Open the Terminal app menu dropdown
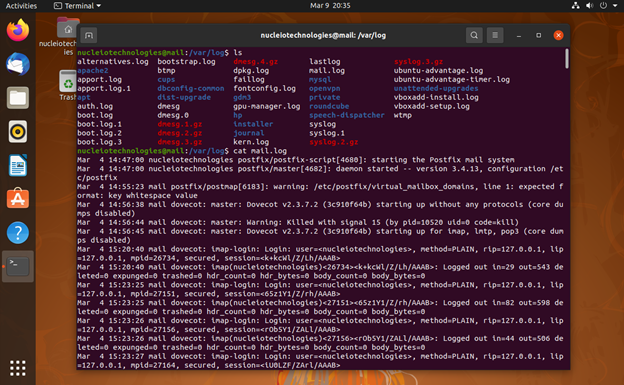 pyautogui.click(x=78, y=6)
